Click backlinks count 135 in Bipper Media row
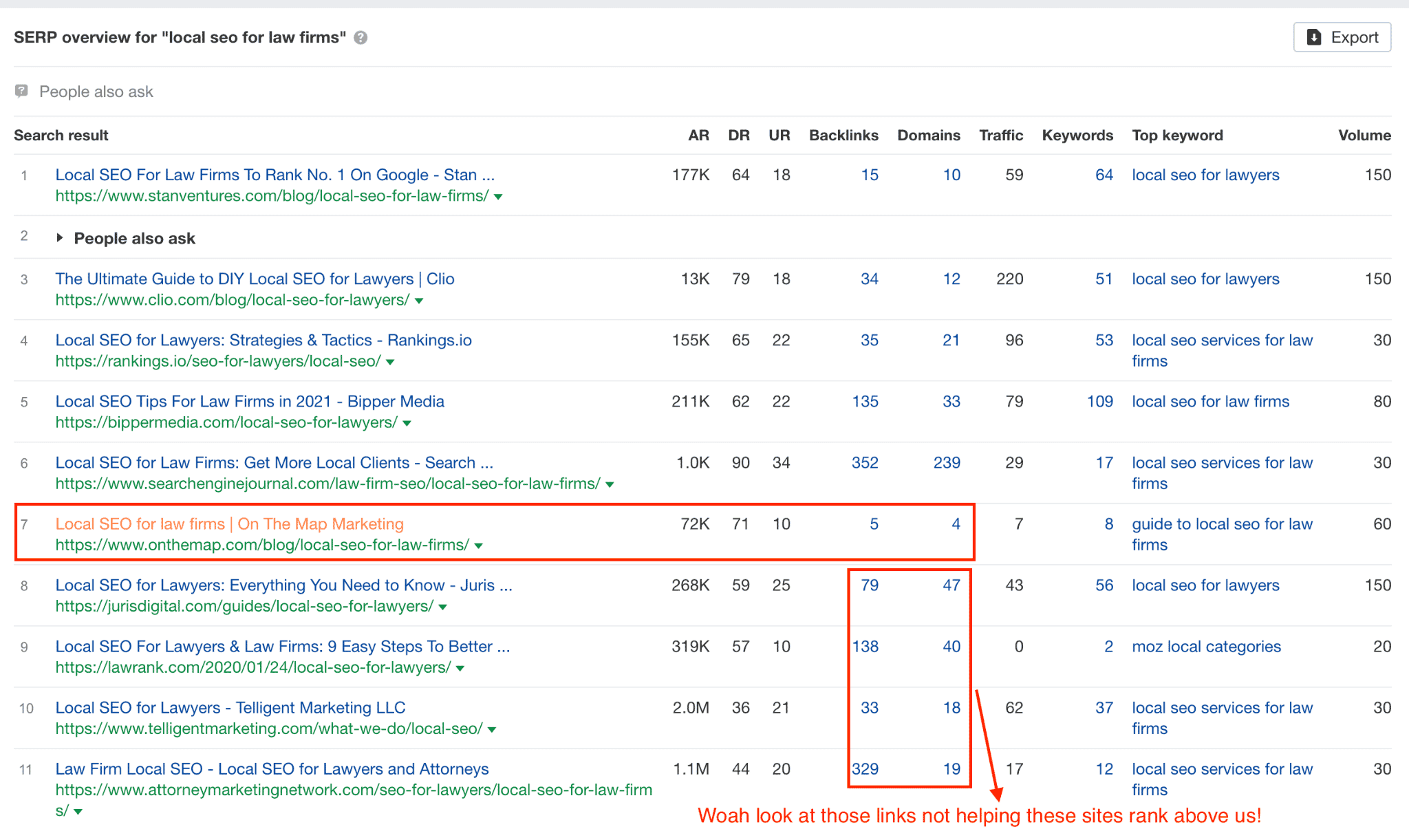Screen dimensions: 1409x840 pyautogui.click(x=865, y=401)
